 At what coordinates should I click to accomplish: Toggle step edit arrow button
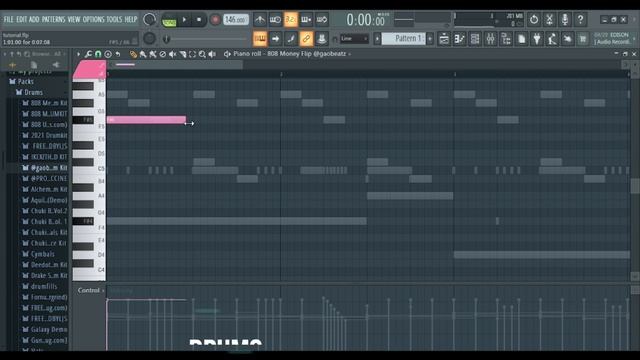(275, 39)
